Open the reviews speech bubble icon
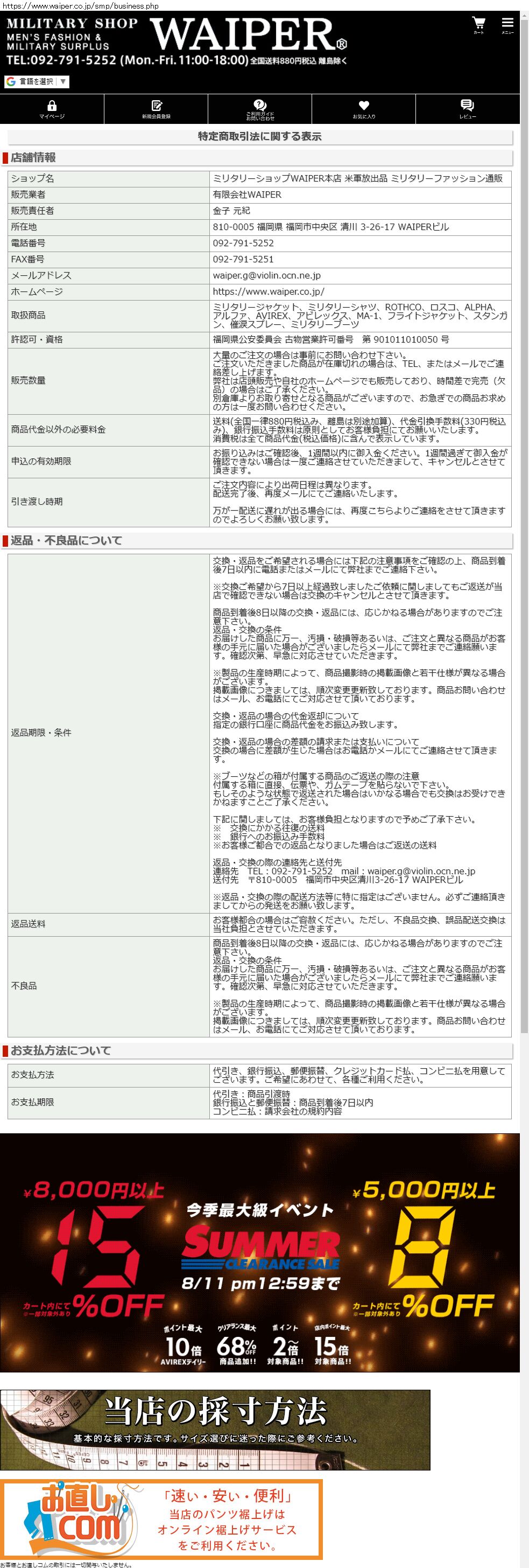The width and height of the screenshot is (529, 1568). tap(467, 109)
